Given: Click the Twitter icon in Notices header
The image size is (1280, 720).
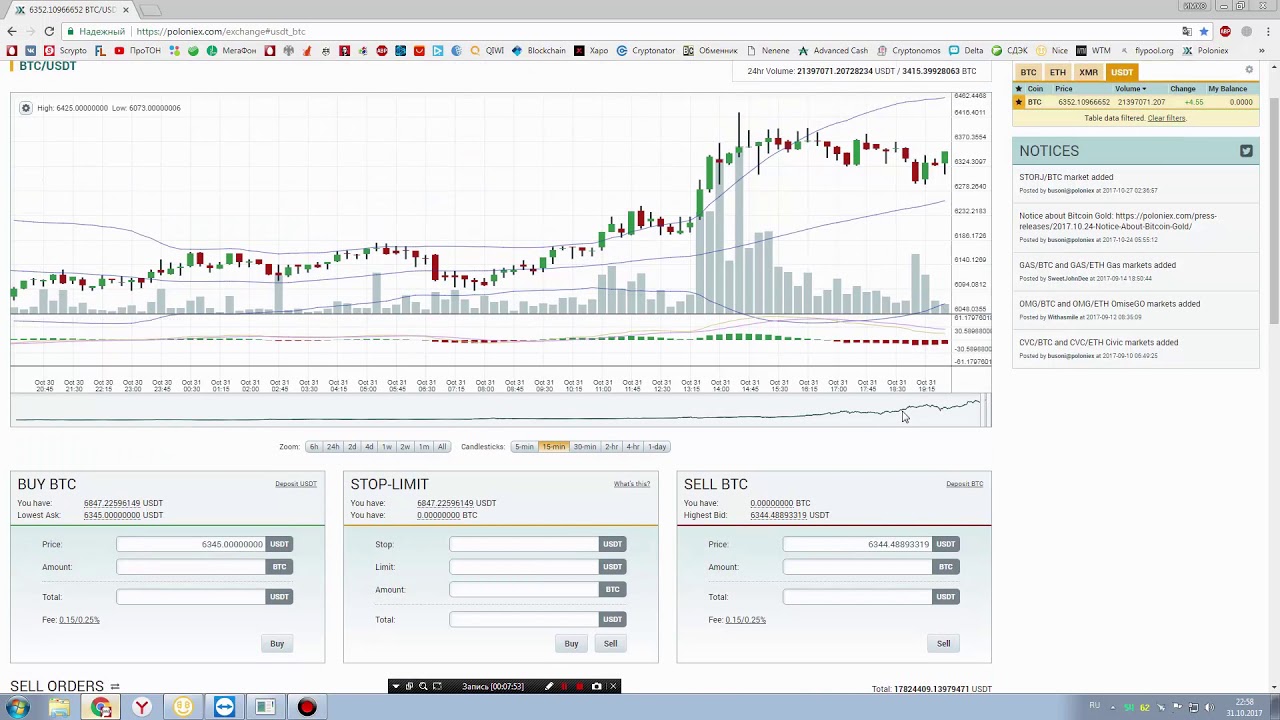Looking at the screenshot, I should 1246,151.
